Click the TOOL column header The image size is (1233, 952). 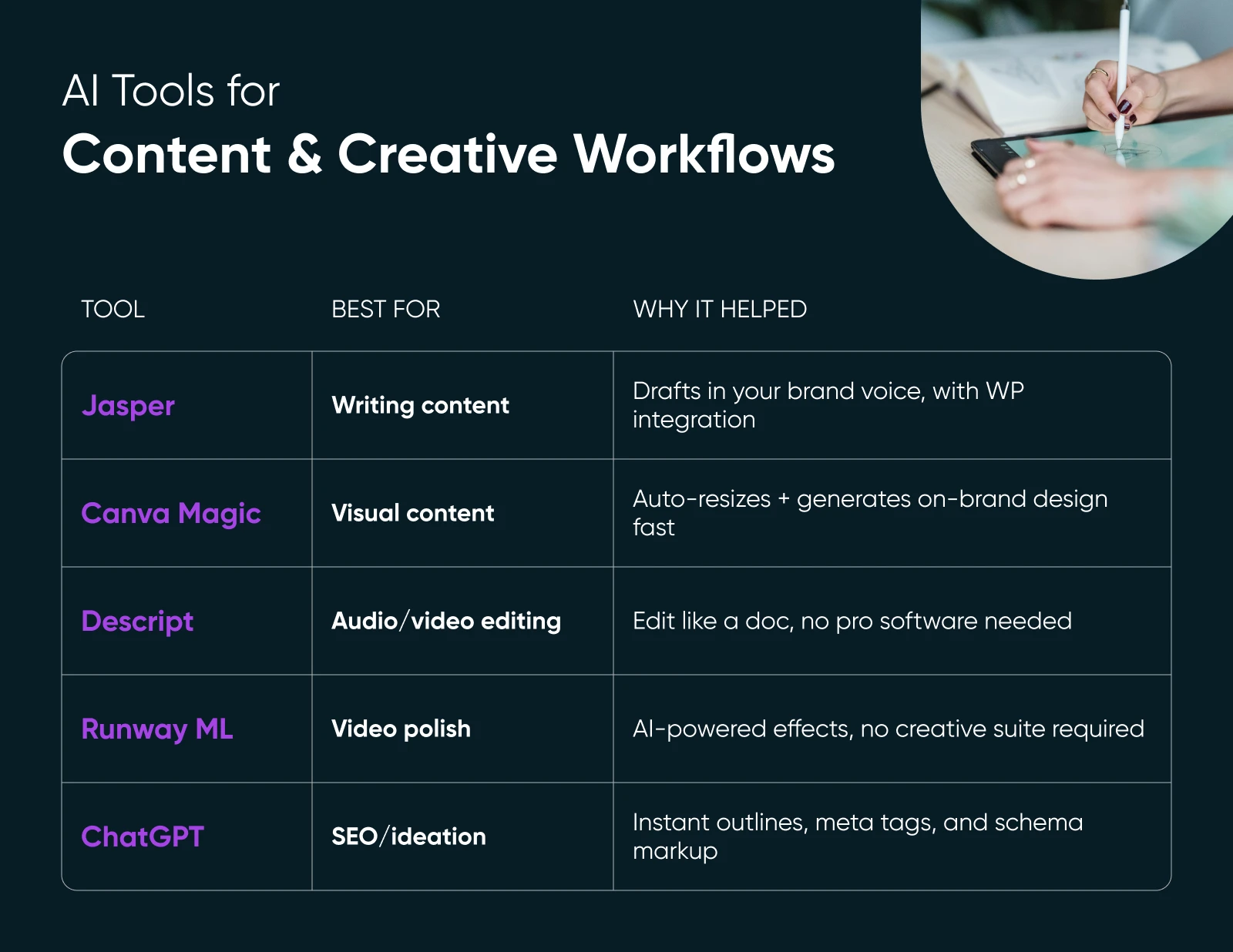click(113, 309)
